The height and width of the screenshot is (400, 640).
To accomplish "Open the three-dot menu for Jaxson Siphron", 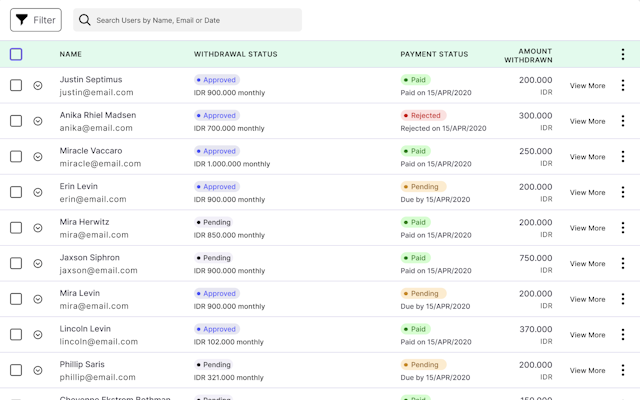I will pos(622,264).
